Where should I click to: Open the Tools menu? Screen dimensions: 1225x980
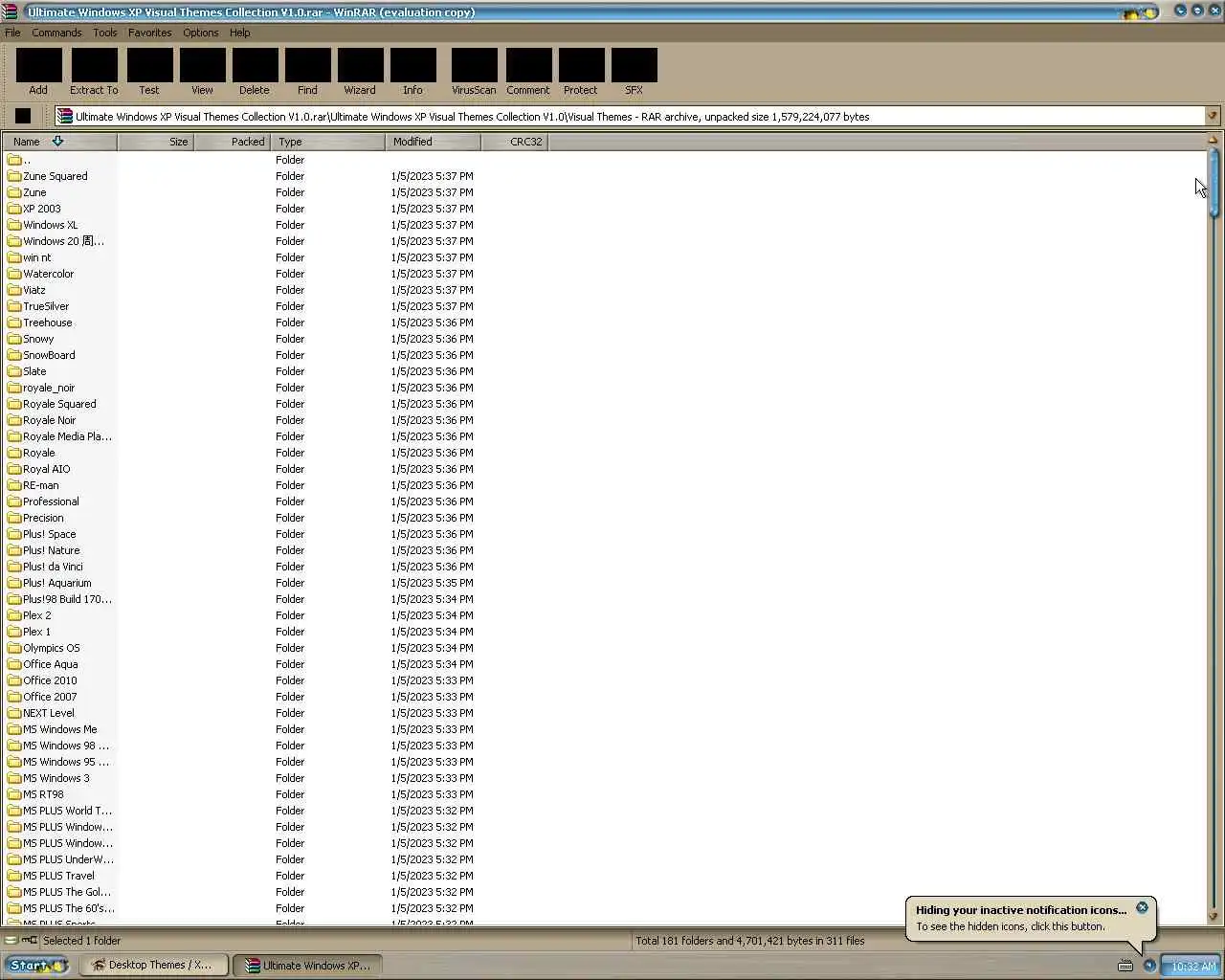point(105,33)
